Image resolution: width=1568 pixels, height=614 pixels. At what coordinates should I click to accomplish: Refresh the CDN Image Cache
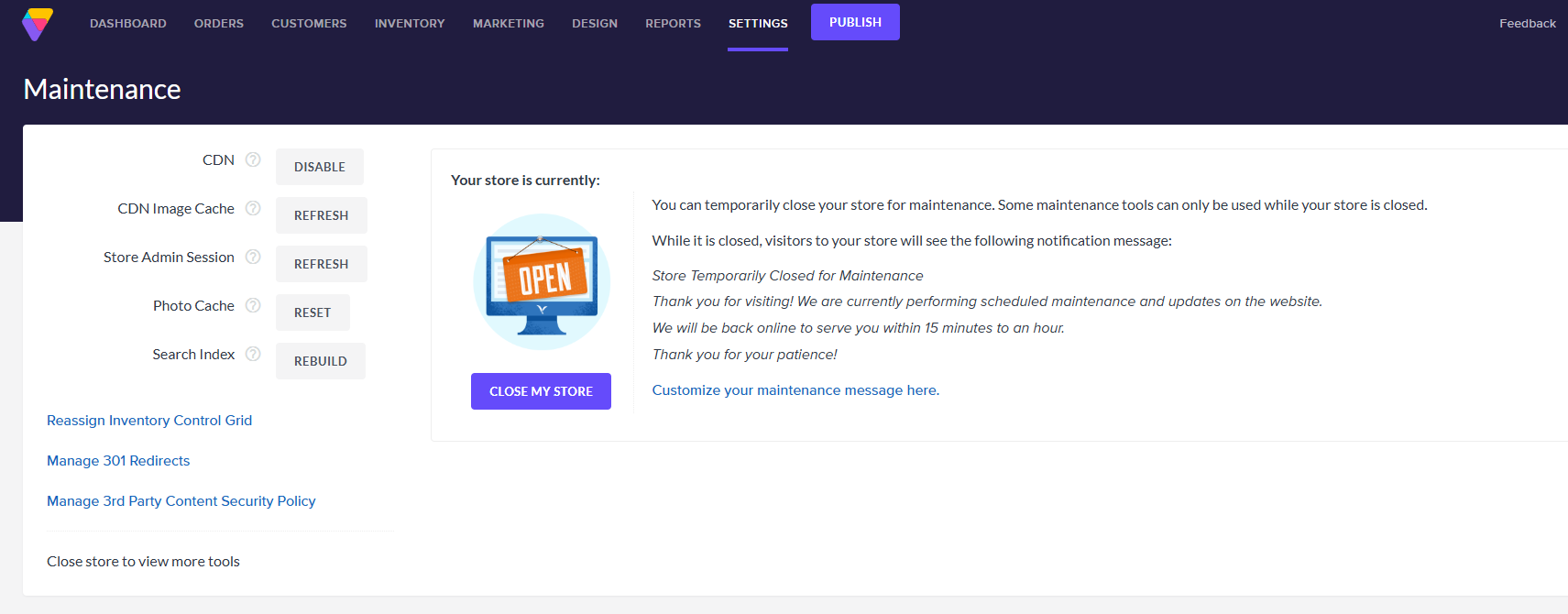pyautogui.click(x=321, y=215)
